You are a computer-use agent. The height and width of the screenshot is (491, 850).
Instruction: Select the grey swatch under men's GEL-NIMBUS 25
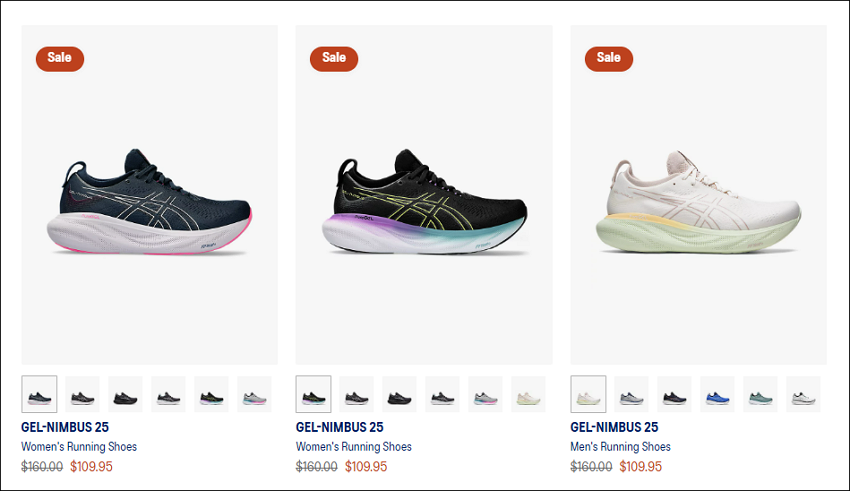[x=632, y=394]
